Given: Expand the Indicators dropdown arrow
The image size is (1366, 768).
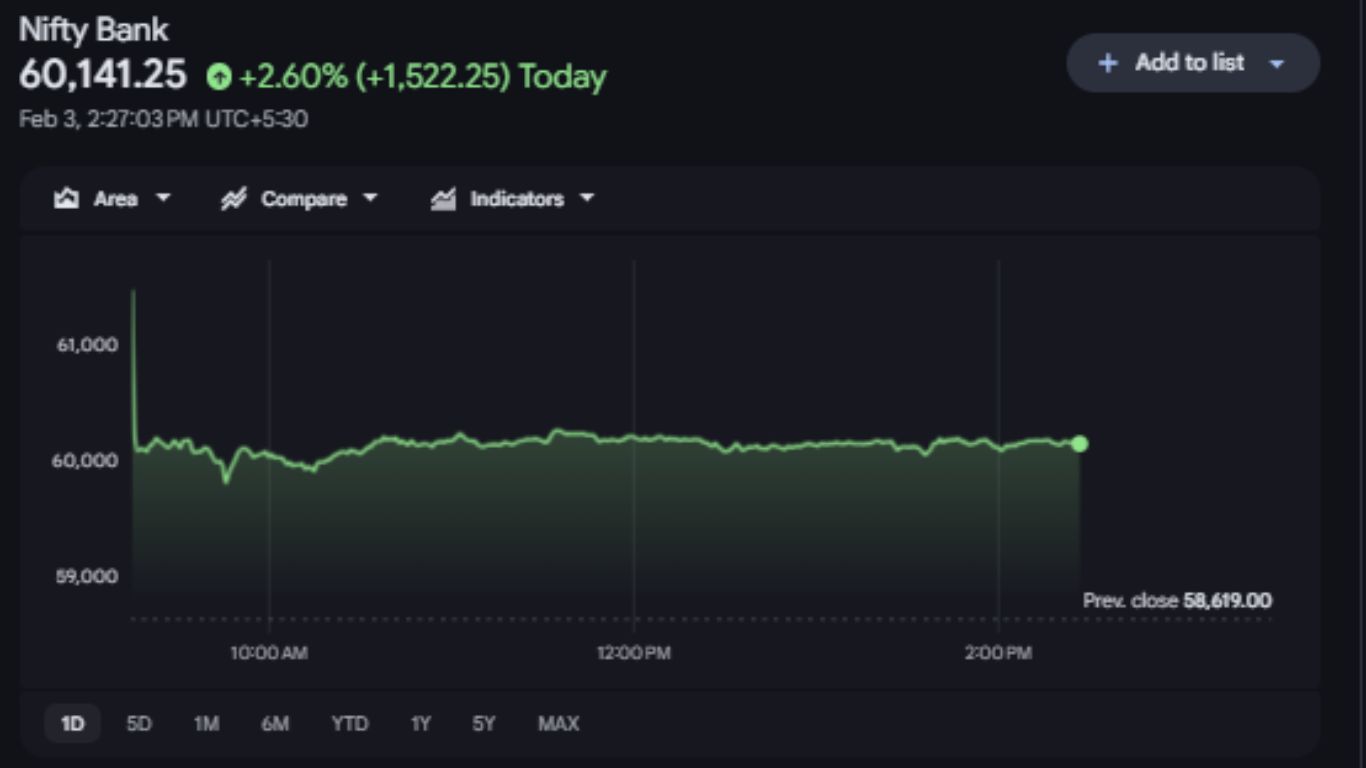Looking at the screenshot, I should 587,198.
